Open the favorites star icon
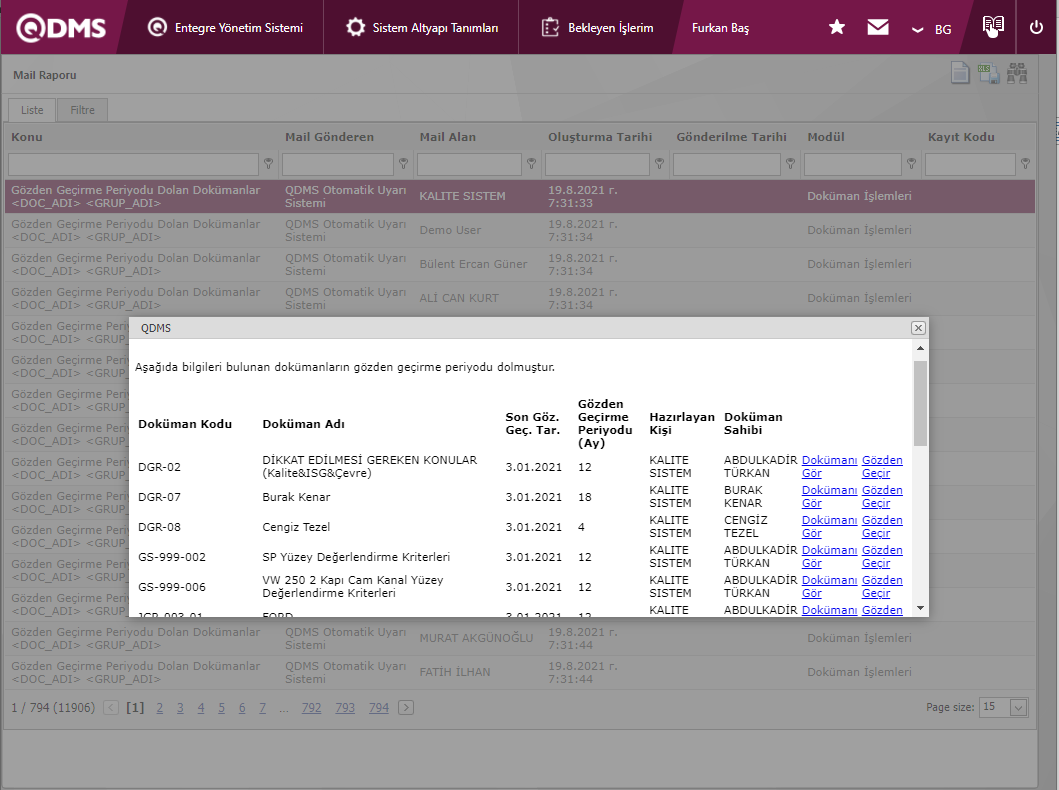Image resolution: width=1059 pixels, height=790 pixels. (x=837, y=28)
